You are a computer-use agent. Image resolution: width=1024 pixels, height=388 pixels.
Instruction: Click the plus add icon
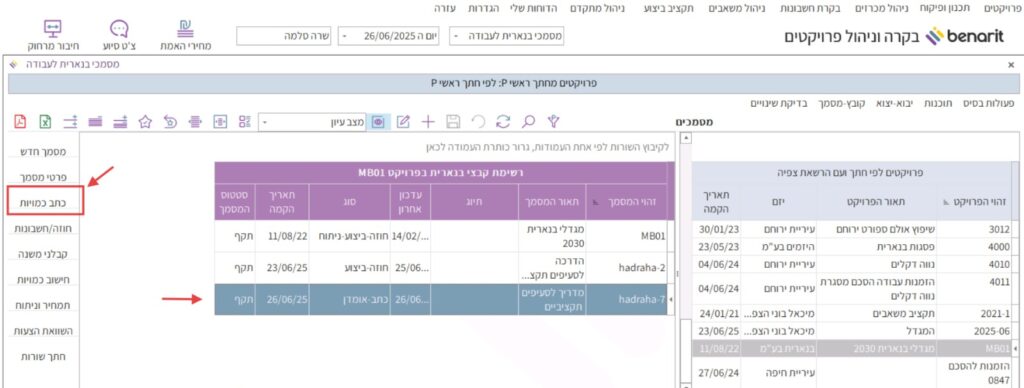(x=428, y=121)
